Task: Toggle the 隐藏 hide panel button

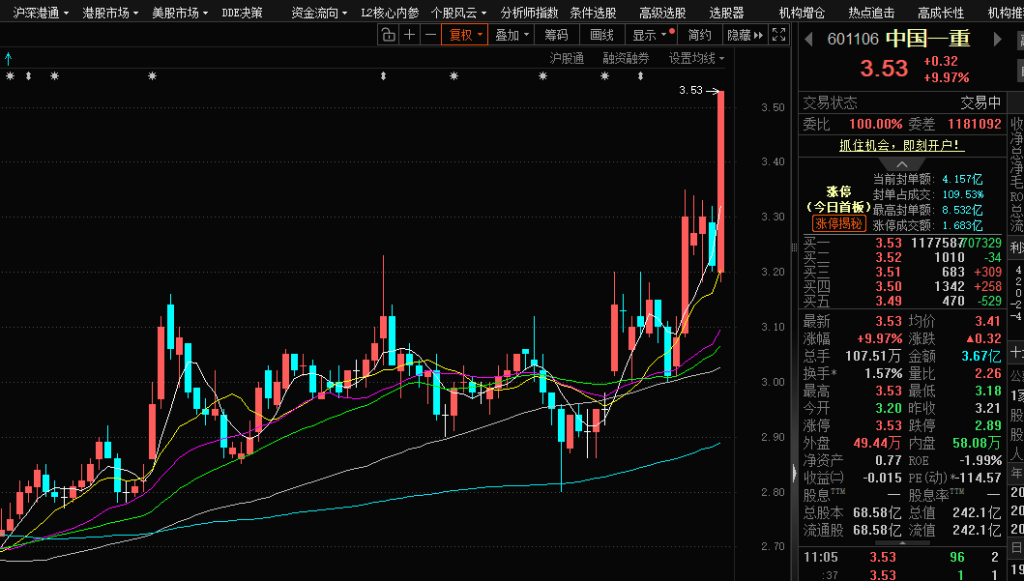Action: (x=745, y=35)
